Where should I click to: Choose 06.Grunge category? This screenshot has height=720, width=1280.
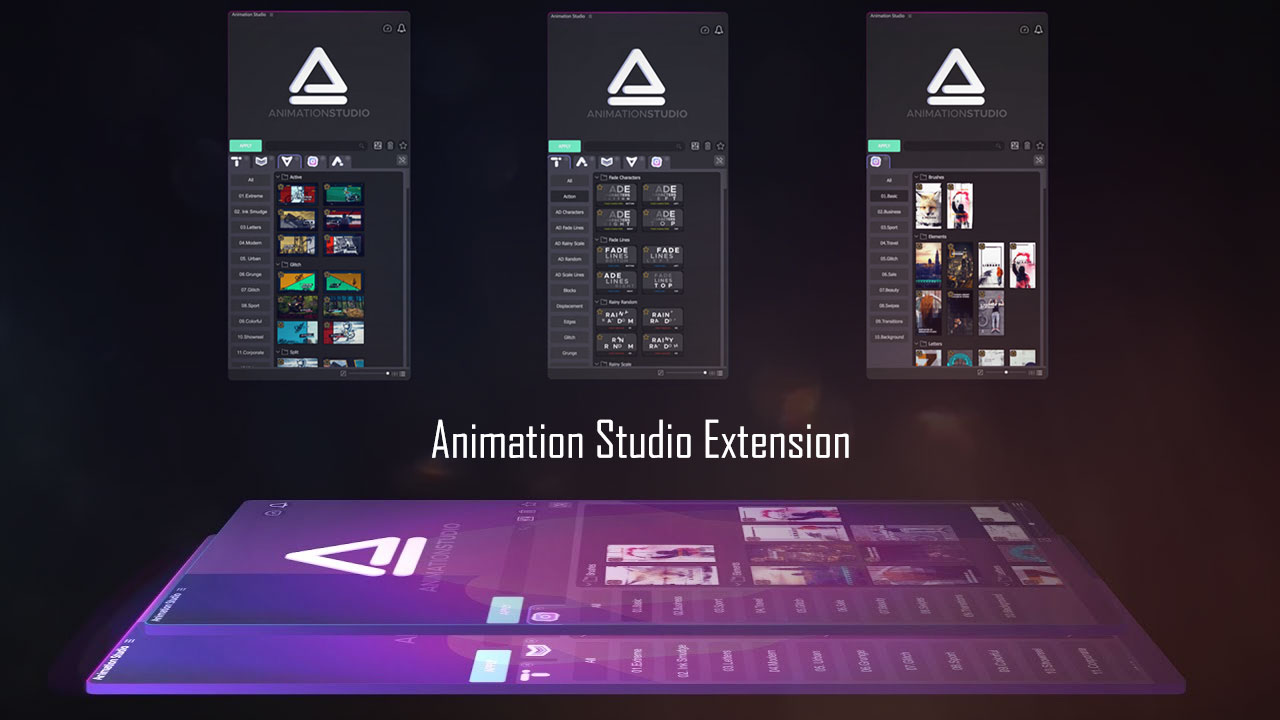click(250, 274)
